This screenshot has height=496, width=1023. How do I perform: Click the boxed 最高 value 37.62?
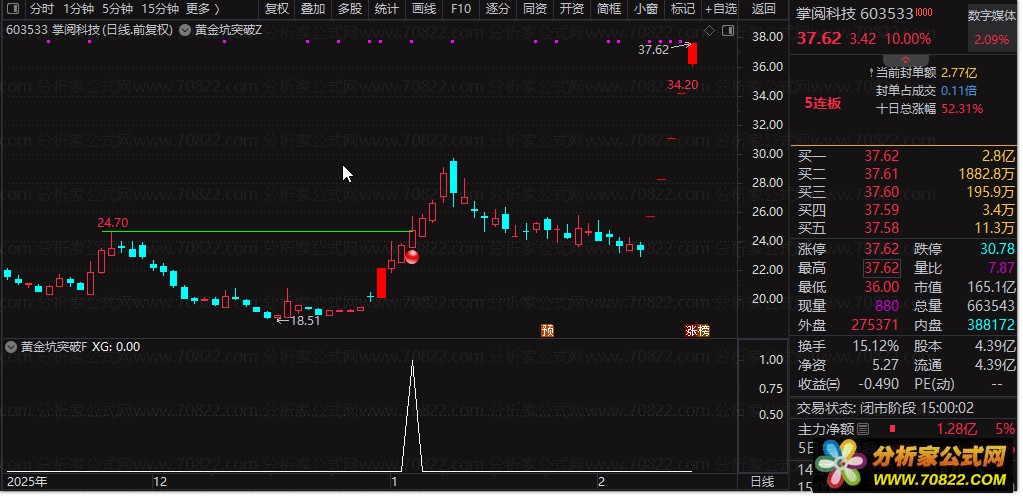point(881,268)
